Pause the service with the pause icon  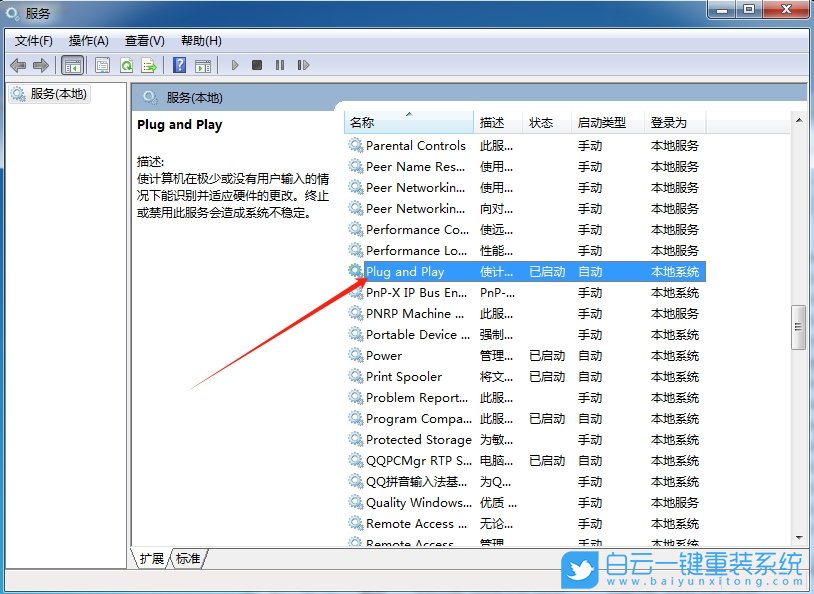point(279,64)
